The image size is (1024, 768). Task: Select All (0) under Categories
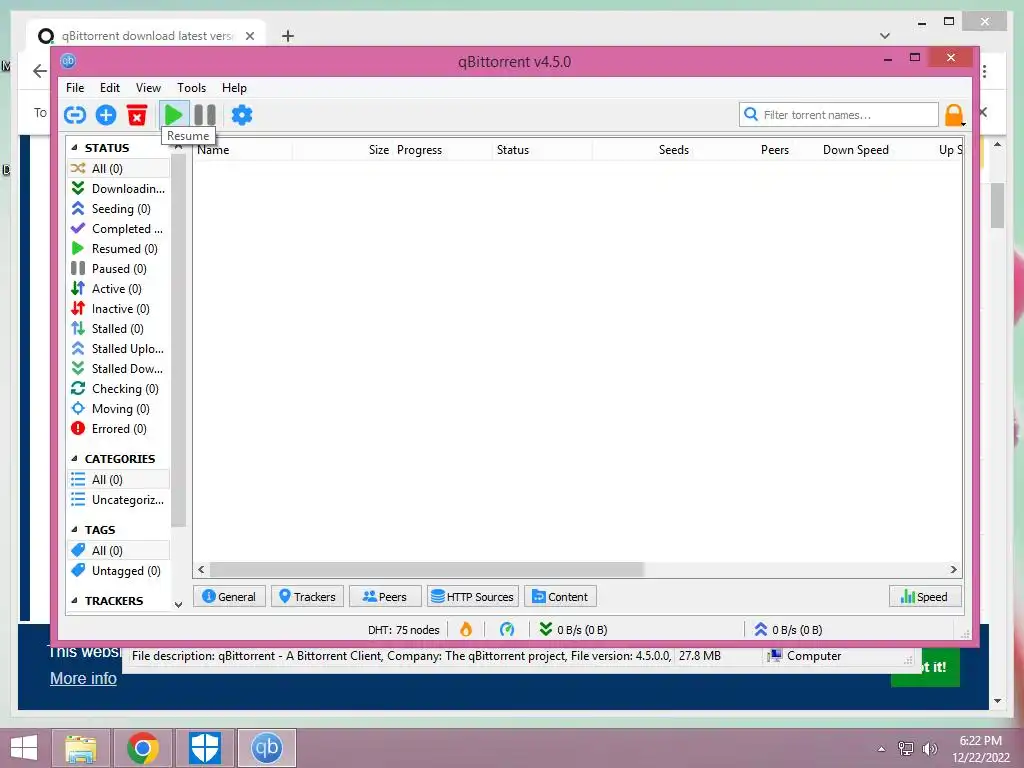coord(118,479)
